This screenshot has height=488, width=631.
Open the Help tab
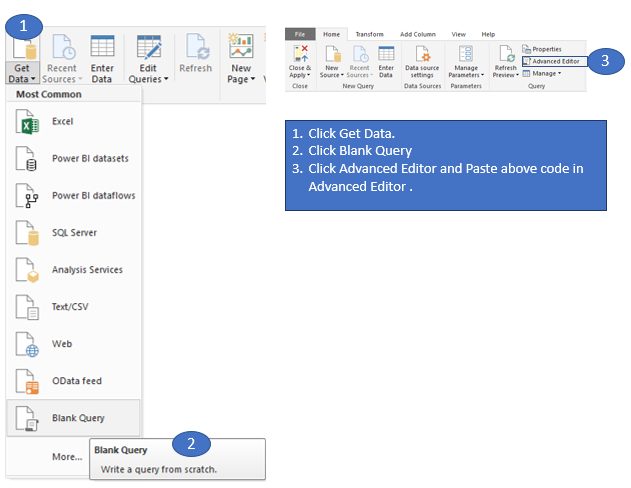pos(488,34)
